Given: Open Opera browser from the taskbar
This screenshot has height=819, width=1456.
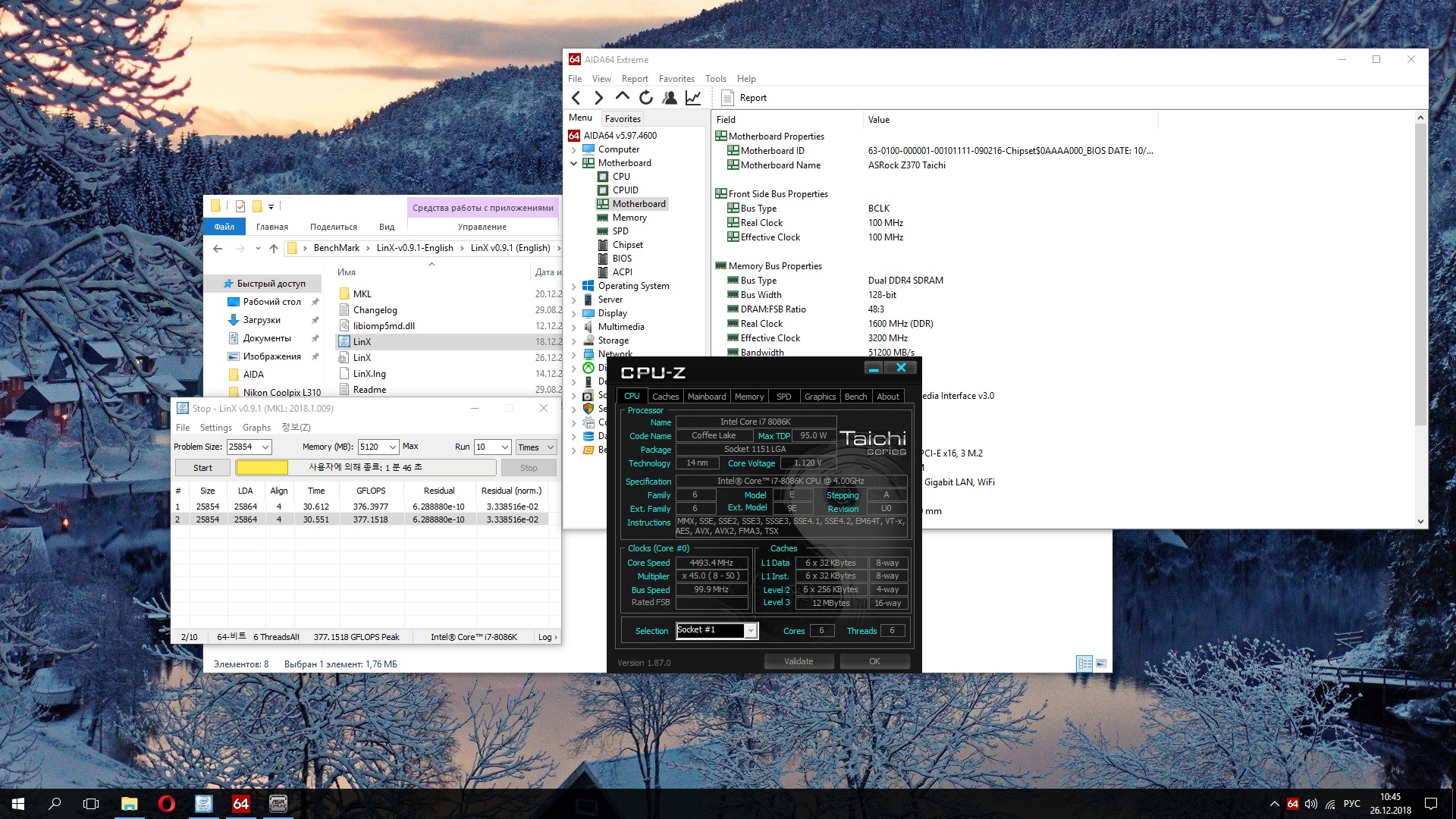Looking at the screenshot, I should pyautogui.click(x=166, y=804).
